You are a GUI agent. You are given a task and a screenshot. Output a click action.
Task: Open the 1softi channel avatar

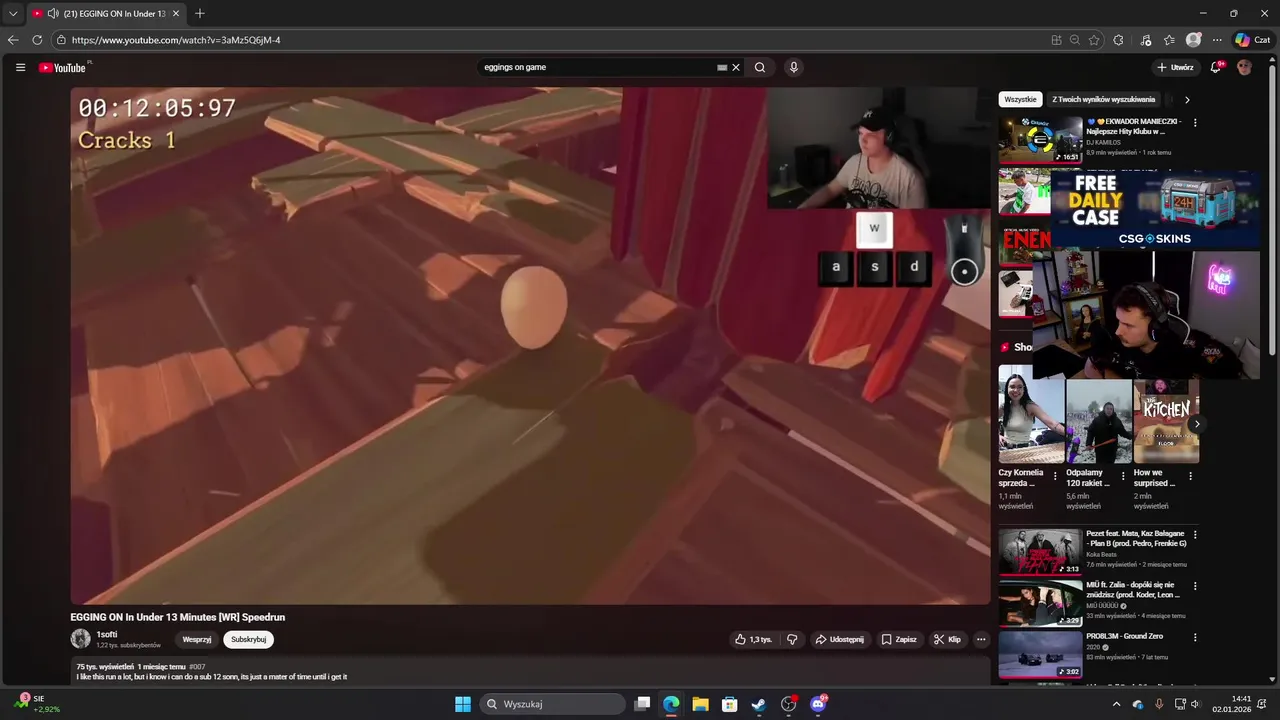[x=80, y=639]
